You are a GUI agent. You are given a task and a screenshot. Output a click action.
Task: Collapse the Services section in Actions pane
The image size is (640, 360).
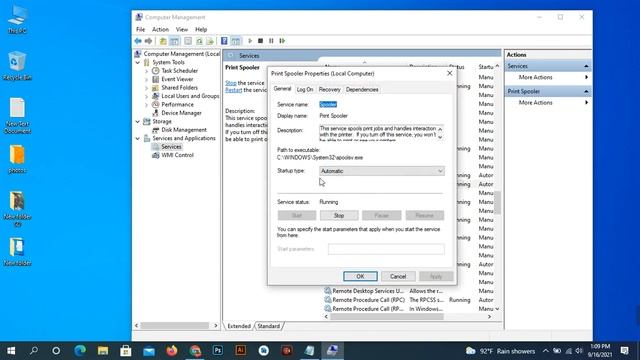[586, 66]
